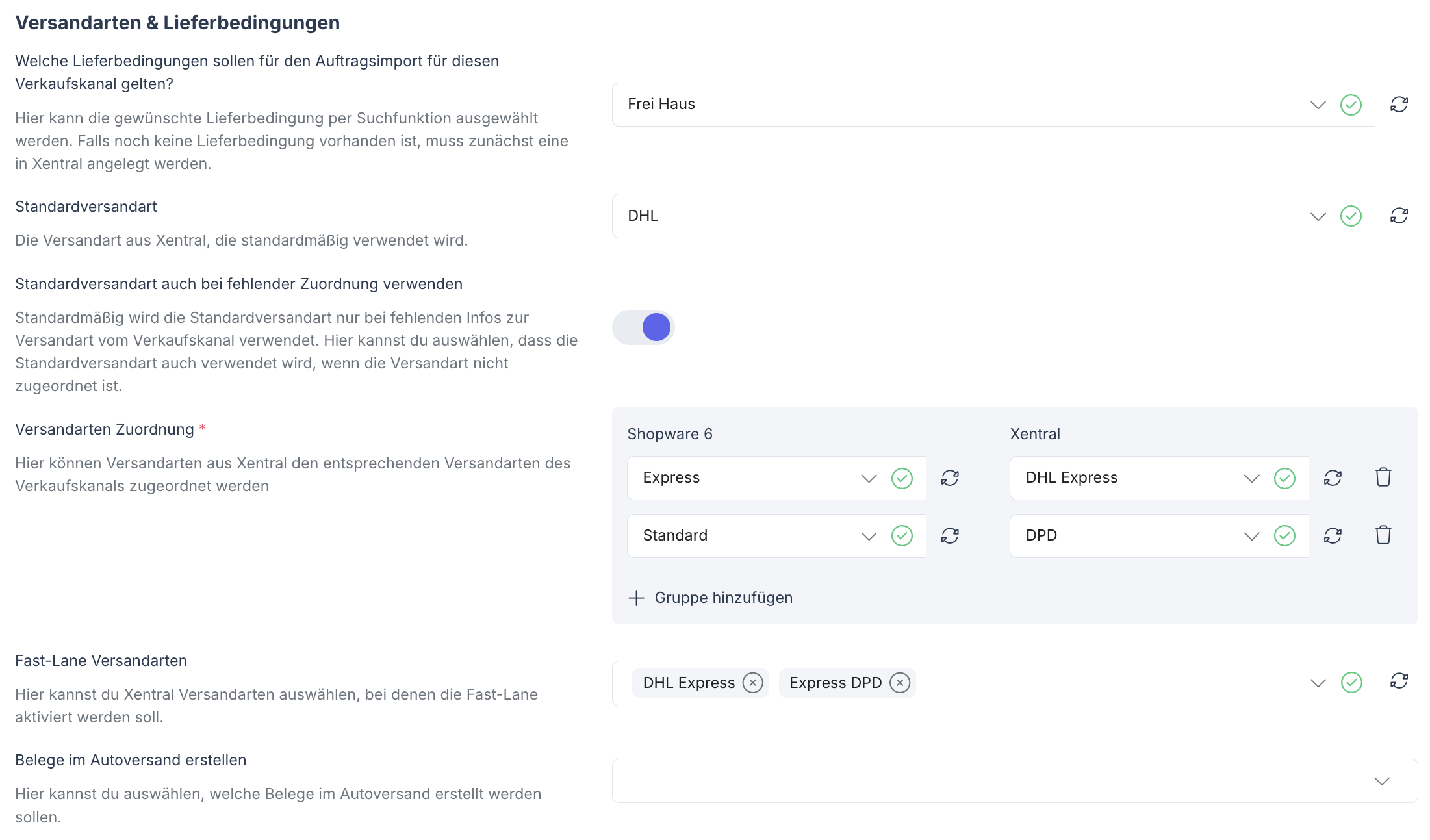Viewport: 1430px width, 840px height.
Task: Open the DHL Express Xentral dropdown
Action: point(1251,477)
